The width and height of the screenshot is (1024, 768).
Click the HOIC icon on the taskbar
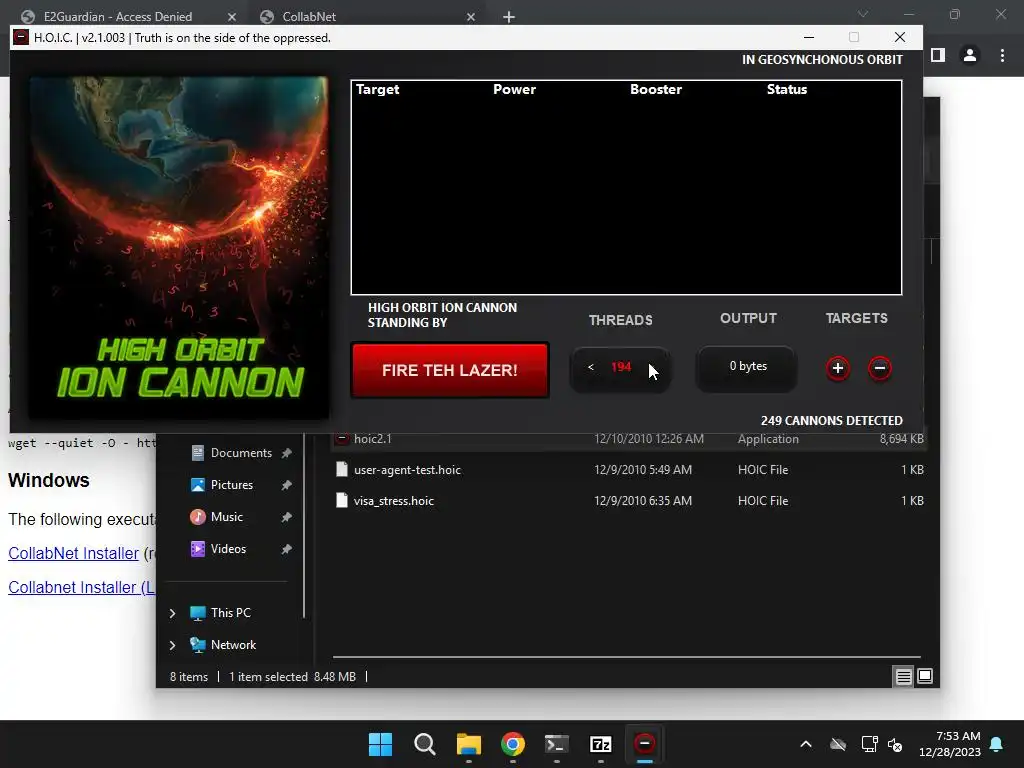pyautogui.click(x=645, y=744)
